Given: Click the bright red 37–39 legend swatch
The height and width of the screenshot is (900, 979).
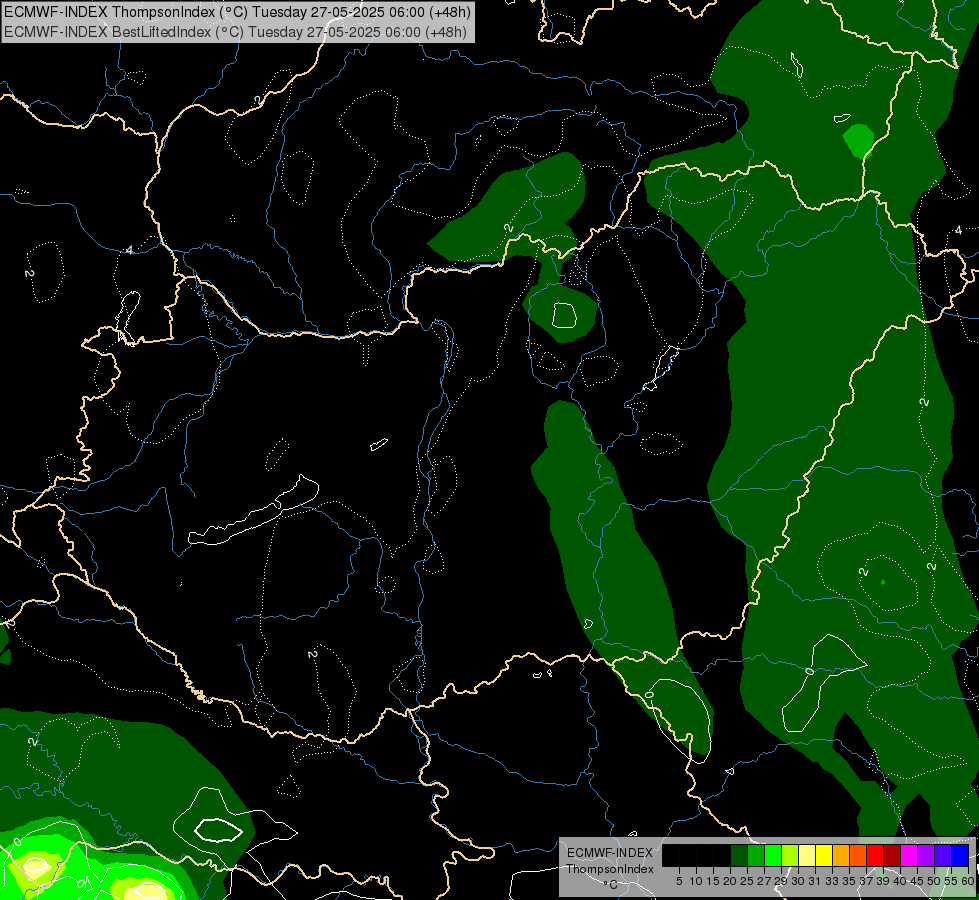Looking at the screenshot, I should (875, 855).
